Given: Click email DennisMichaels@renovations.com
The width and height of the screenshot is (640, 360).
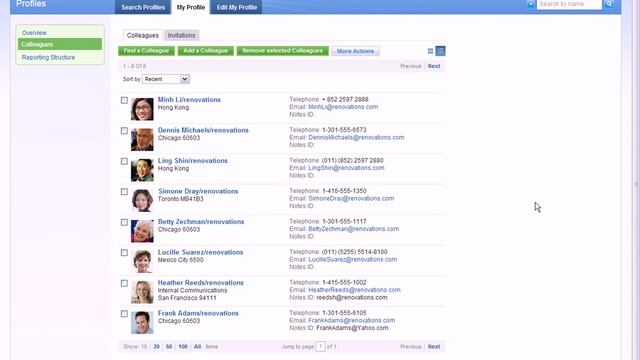Looking at the screenshot, I should click(356, 138).
